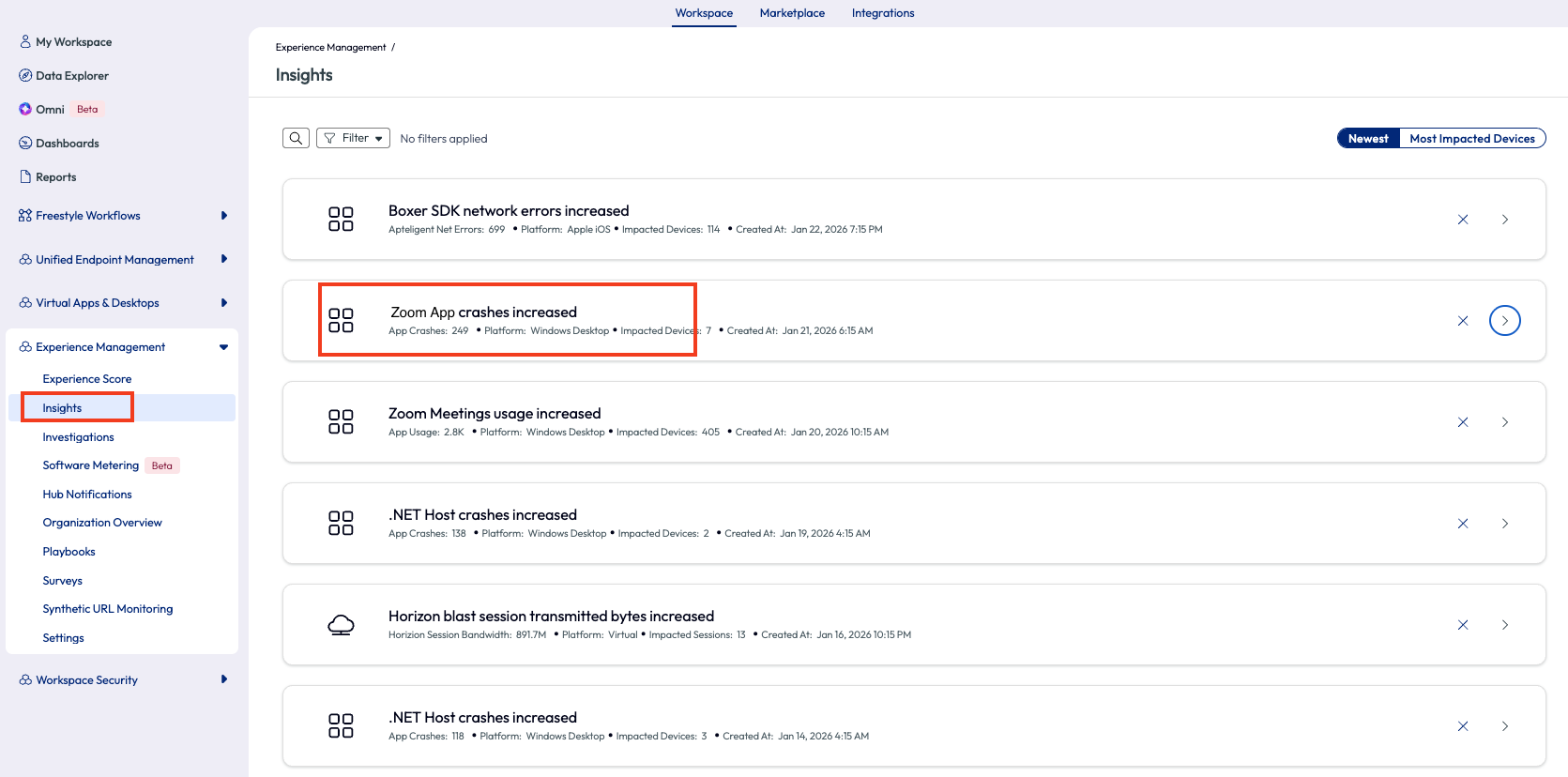Open Software Metering in sidebar
Screen dimensions: 1568x777
tap(91, 465)
